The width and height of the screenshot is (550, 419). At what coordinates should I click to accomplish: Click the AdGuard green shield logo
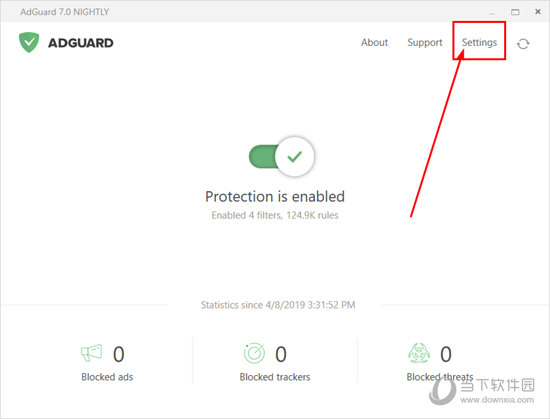point(29,42)
